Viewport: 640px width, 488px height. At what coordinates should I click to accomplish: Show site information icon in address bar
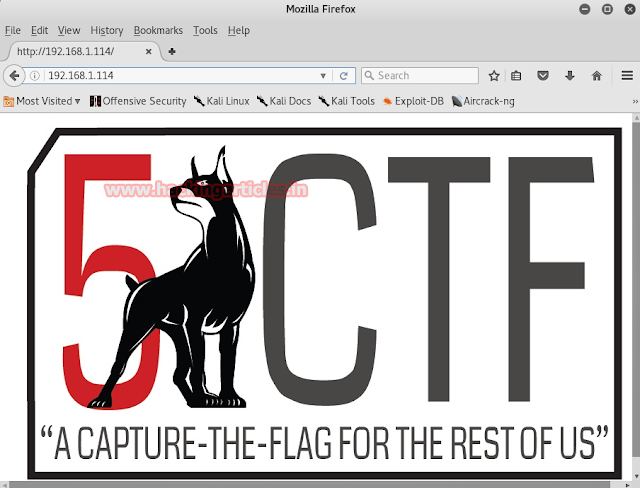pos(35,75)
